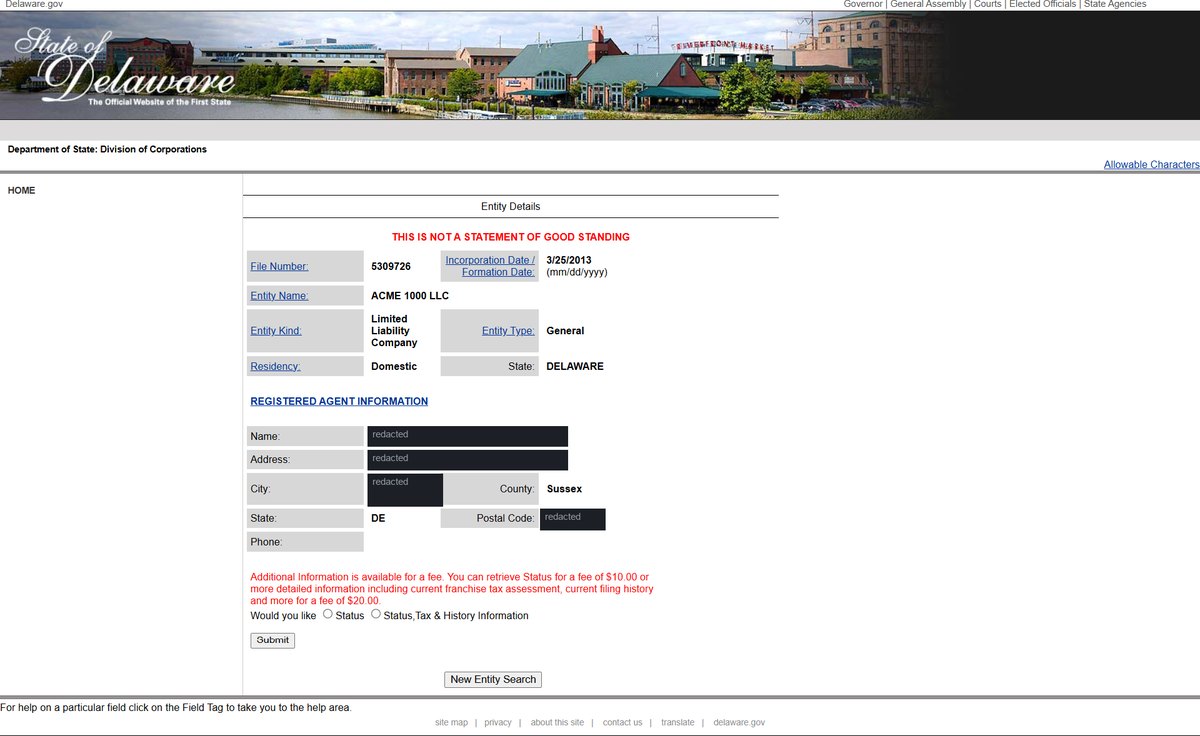This screenshot has width=1200, height=736.
Task: Open the Delaware.gov link at top left
Action: 34,4
